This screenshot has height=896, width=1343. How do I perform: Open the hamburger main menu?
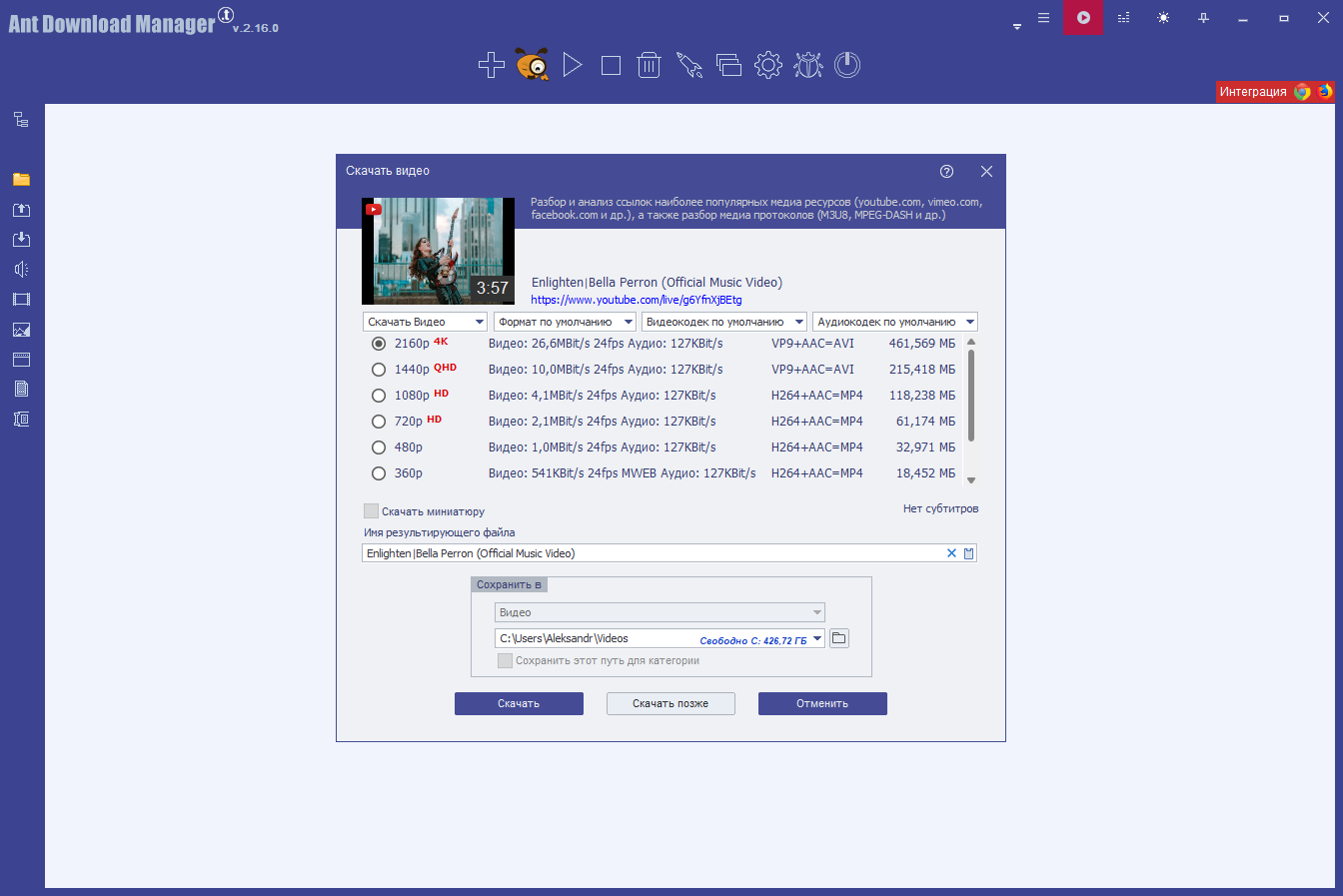click(x=1043, y=18)
